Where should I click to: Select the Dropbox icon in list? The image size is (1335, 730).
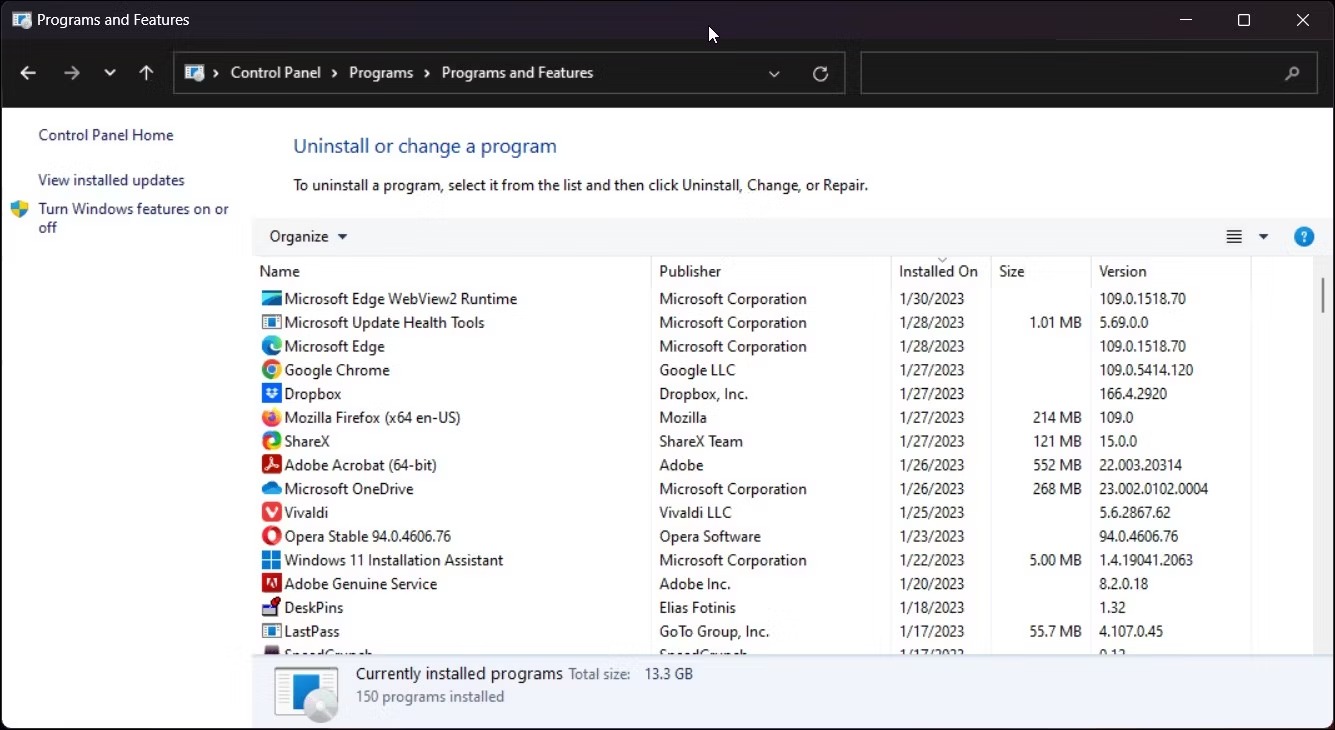coord(271,394)
